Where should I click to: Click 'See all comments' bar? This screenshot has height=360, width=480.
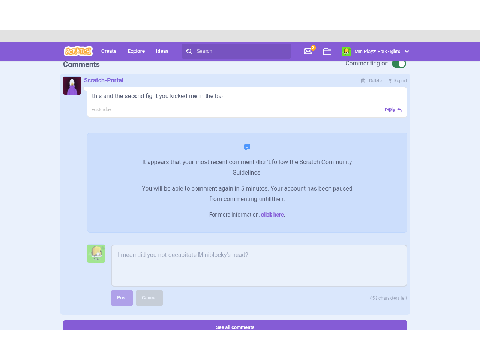tap(235, 325)
